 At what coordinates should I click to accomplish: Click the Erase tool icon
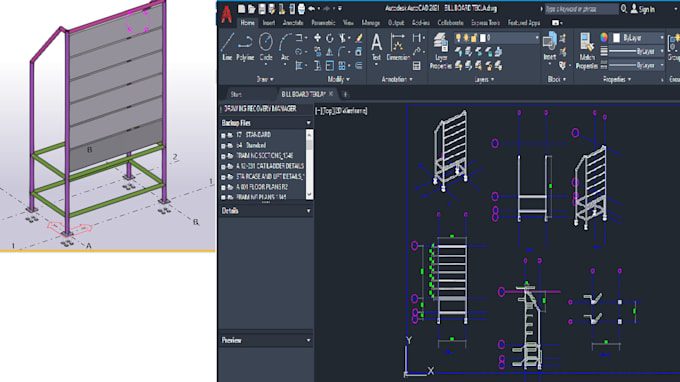tap(359, 38)
